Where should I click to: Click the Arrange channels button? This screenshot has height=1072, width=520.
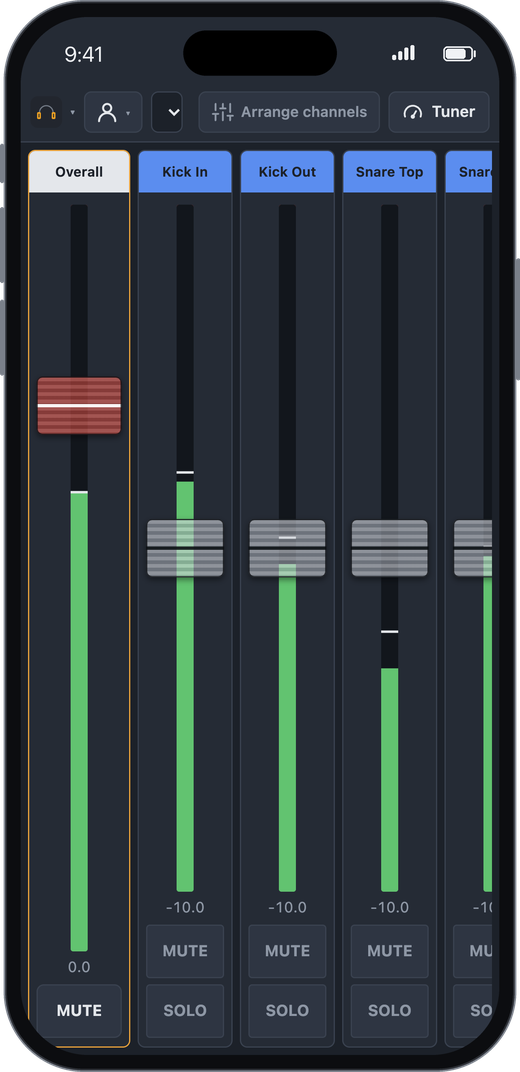pos(289,112)
